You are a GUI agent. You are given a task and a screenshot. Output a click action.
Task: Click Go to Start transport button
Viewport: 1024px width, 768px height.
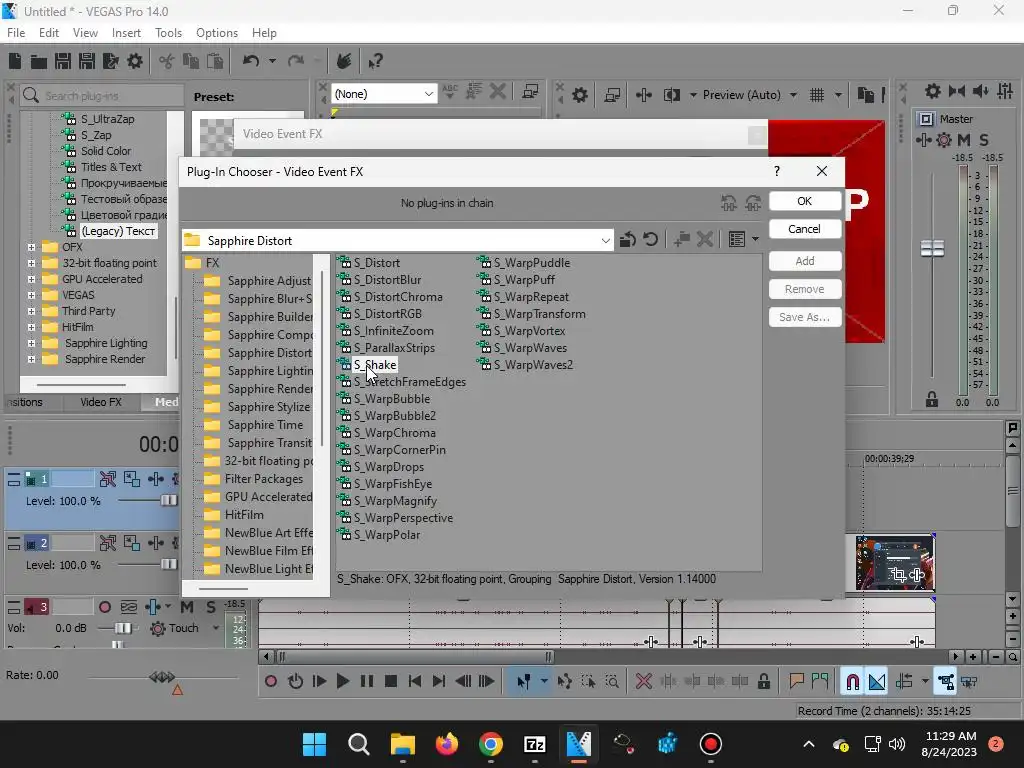415,682
